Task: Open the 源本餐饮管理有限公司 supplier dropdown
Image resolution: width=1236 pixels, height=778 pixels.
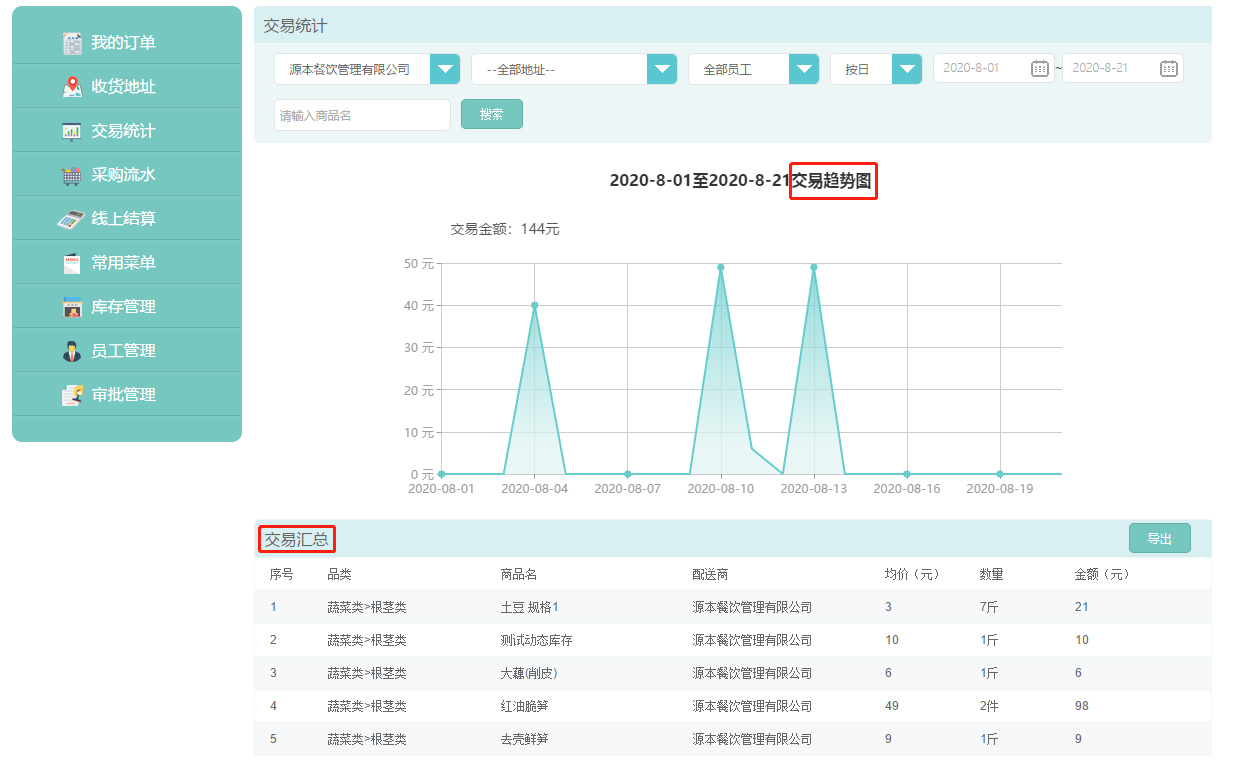Action: pyautogui.click(x=444, y=68)
